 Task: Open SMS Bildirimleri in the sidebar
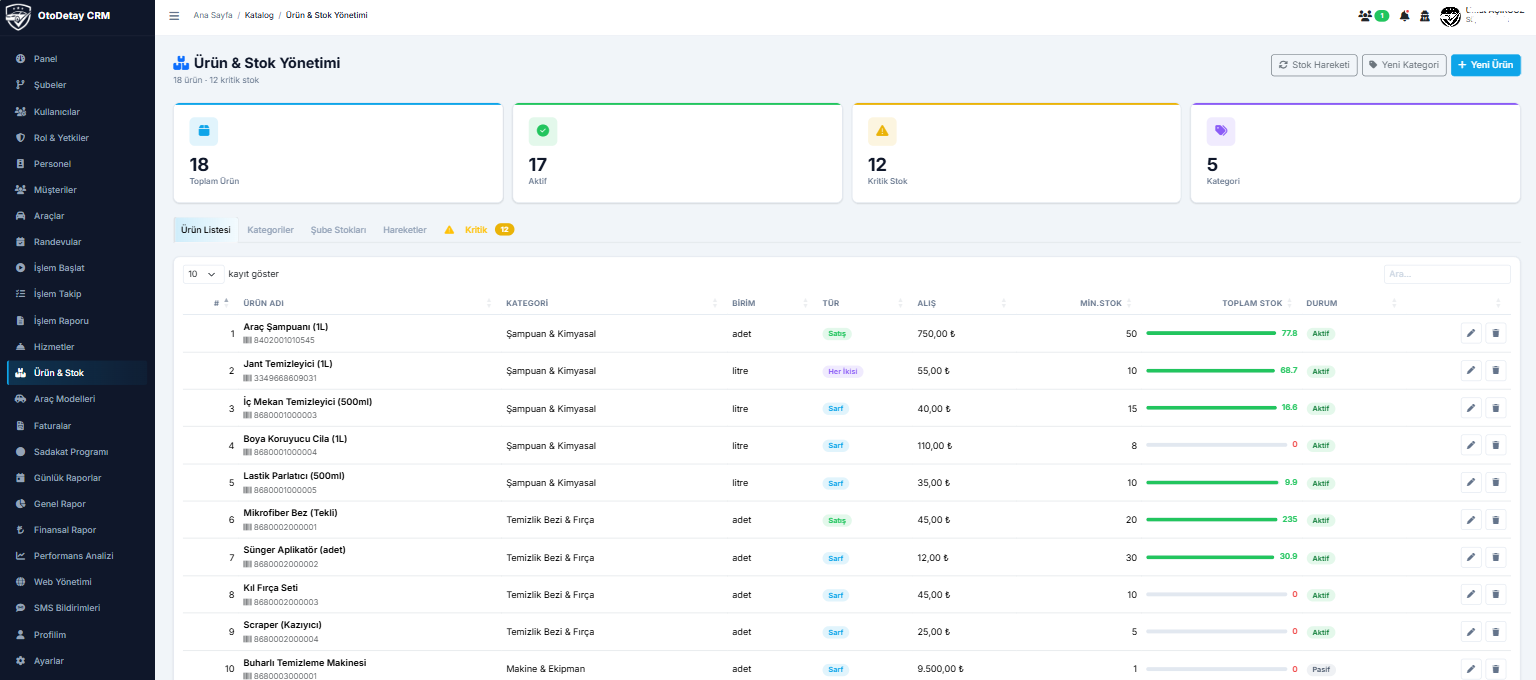coord(77,608)
